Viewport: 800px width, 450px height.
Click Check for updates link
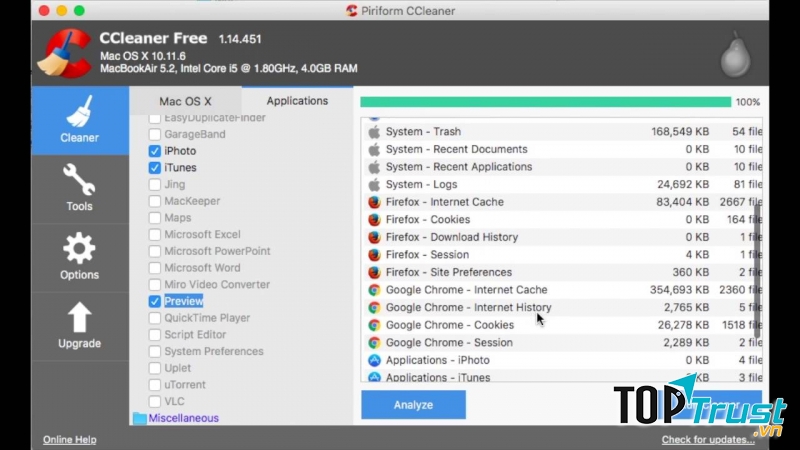(x=708, y=439)
